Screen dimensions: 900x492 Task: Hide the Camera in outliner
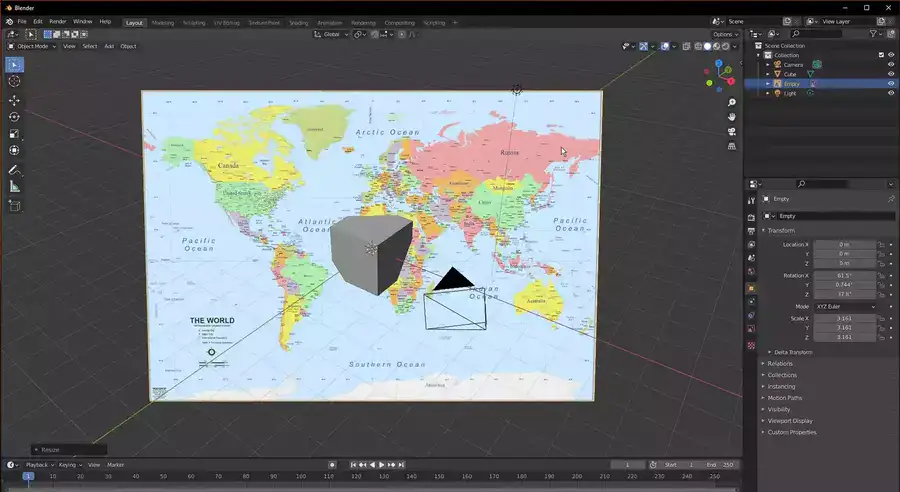tap(891, 65)
